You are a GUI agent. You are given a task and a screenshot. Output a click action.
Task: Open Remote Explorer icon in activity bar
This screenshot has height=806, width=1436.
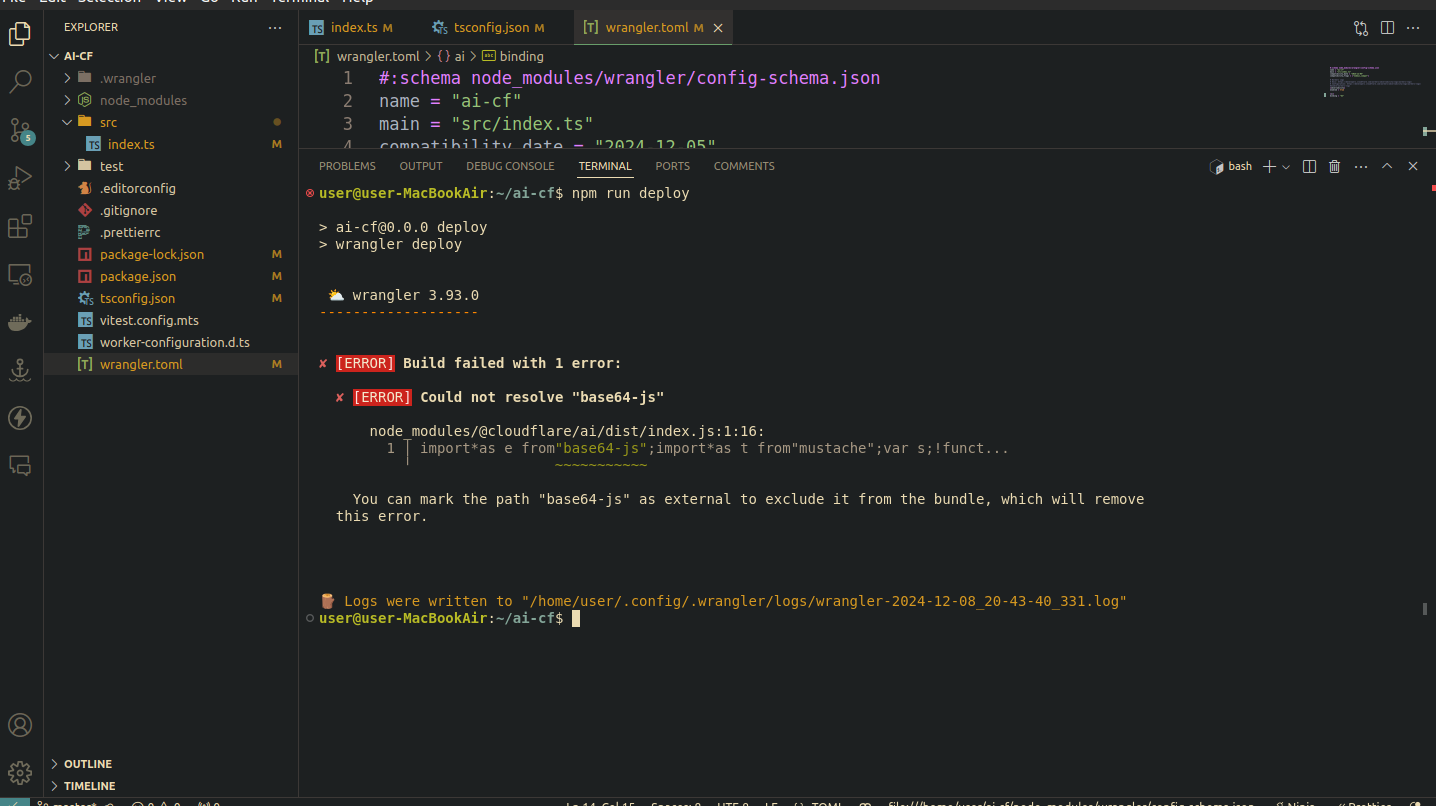[20, 274]
